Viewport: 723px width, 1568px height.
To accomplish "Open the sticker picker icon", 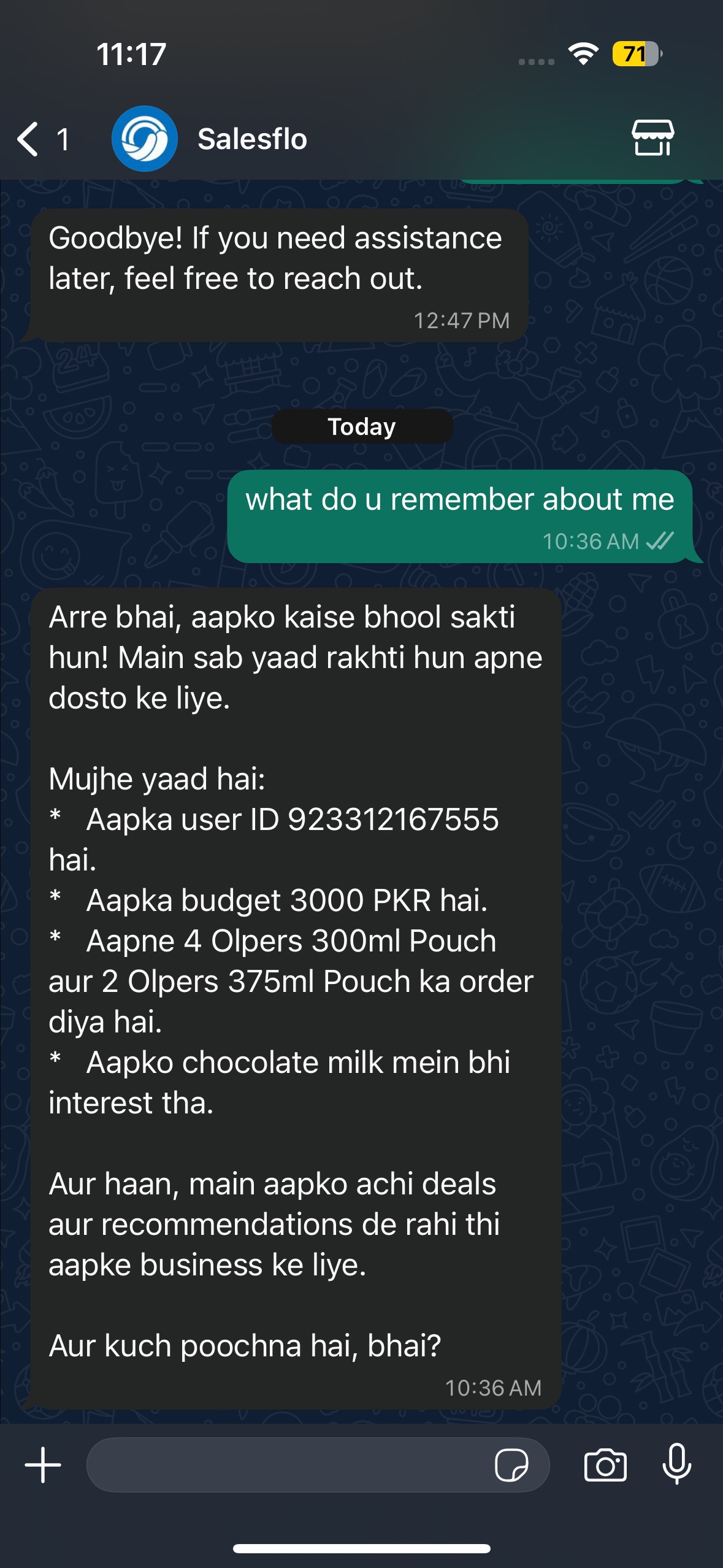I will pos(511,1465).
